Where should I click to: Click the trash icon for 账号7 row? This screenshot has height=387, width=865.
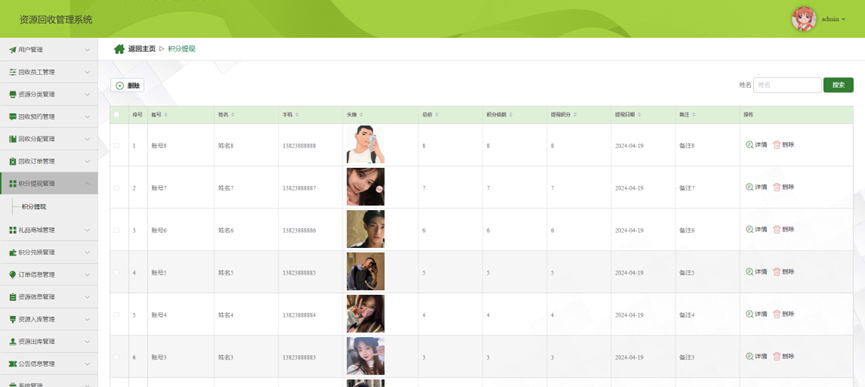777,187
